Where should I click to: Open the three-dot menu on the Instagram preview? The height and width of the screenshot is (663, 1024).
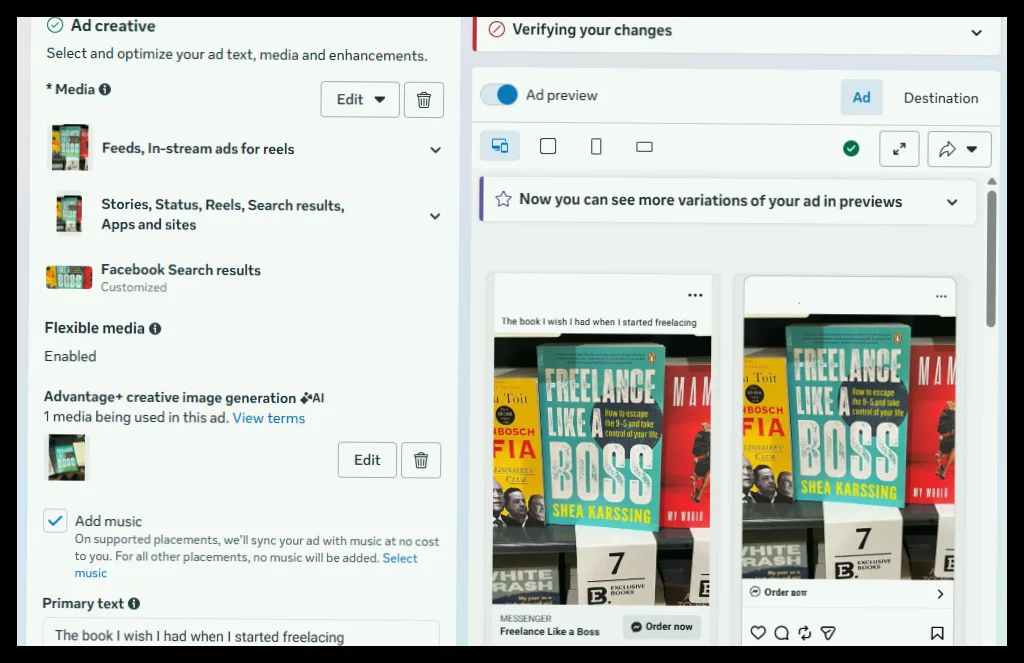(x=941, y=296)
